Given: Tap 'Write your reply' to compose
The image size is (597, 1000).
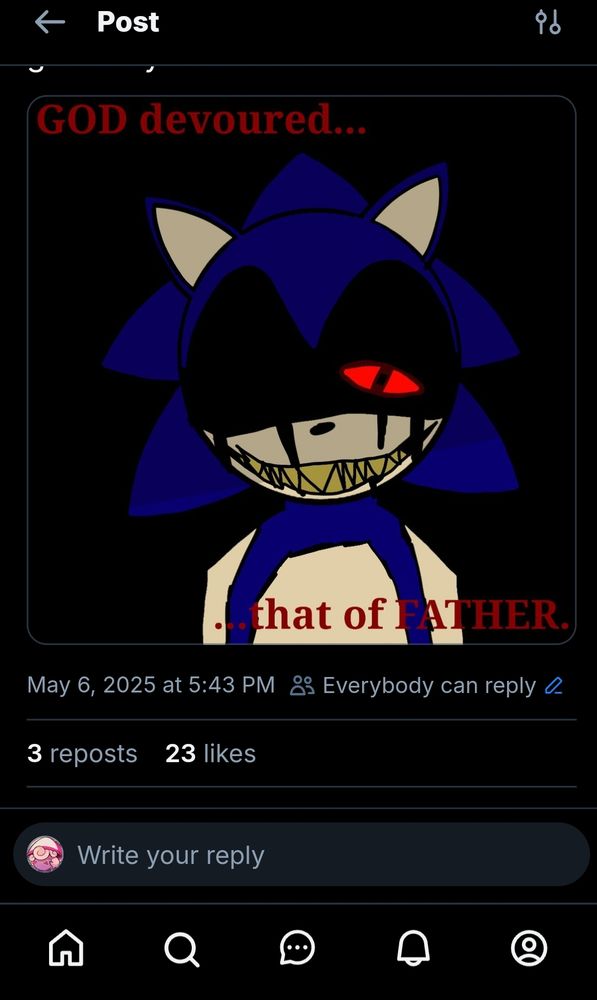Looking at the screenshot, I should click(171, 855).
